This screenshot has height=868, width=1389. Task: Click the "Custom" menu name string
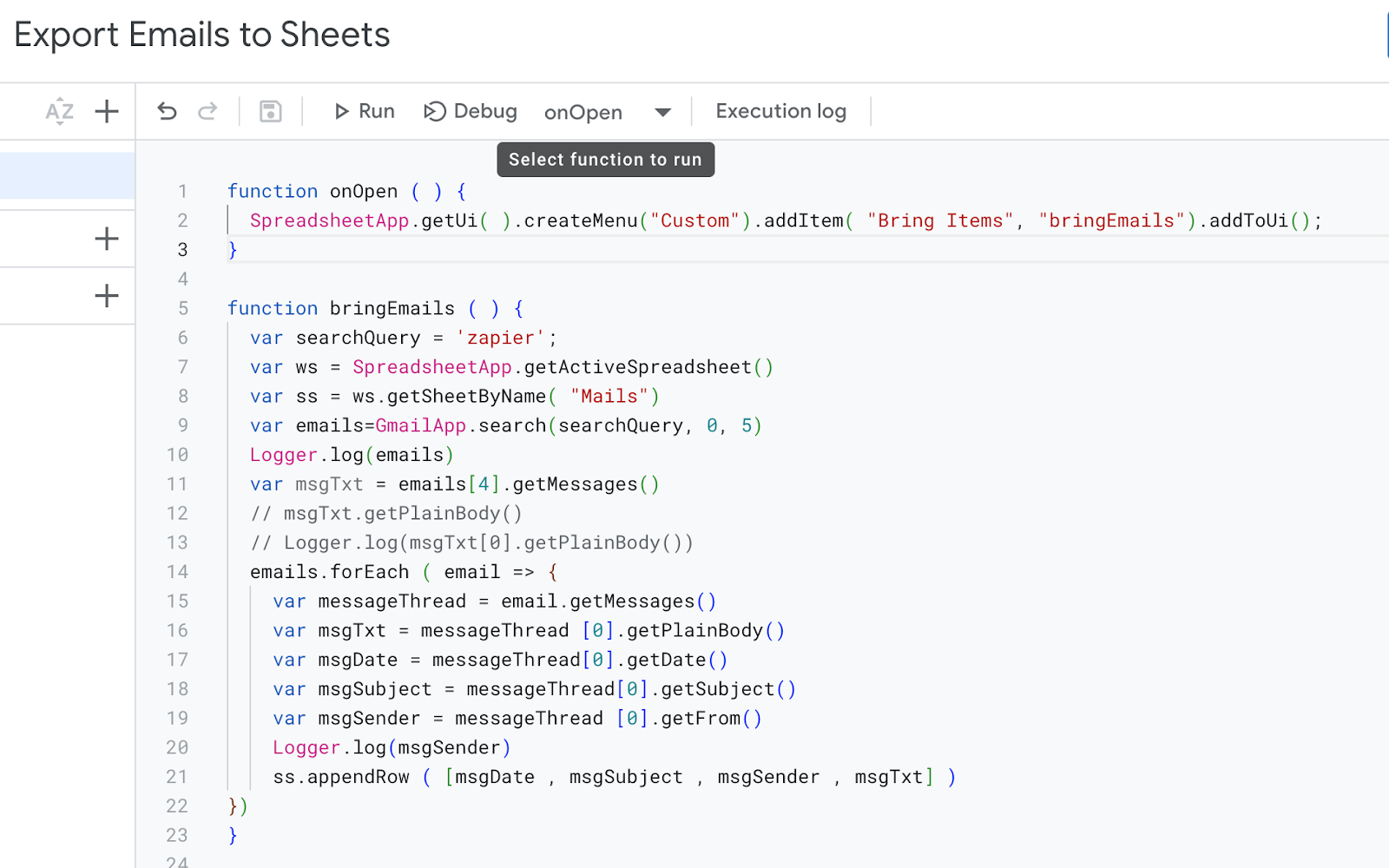pos(695,220)
